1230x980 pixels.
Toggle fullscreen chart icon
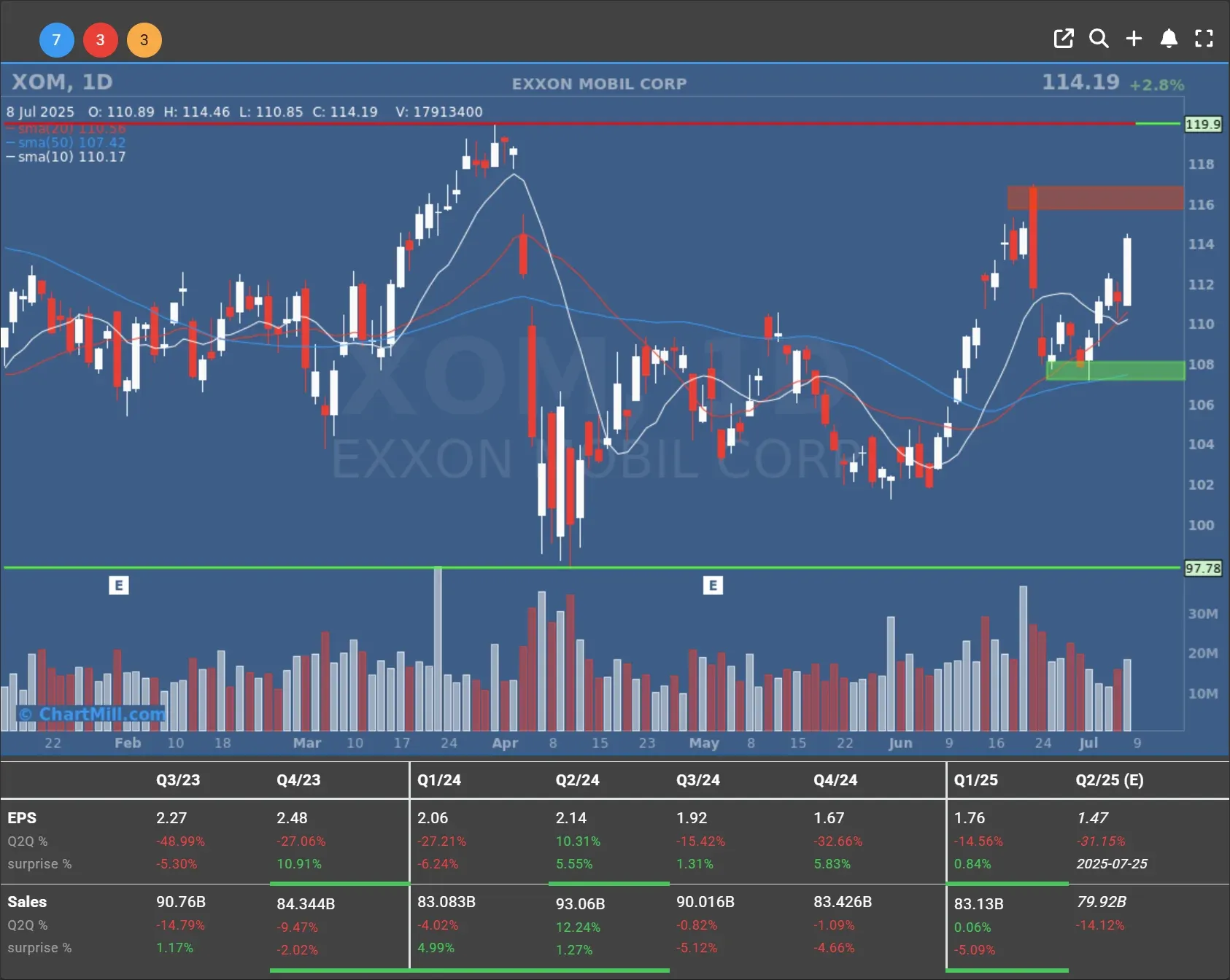tap(1204, 39)
